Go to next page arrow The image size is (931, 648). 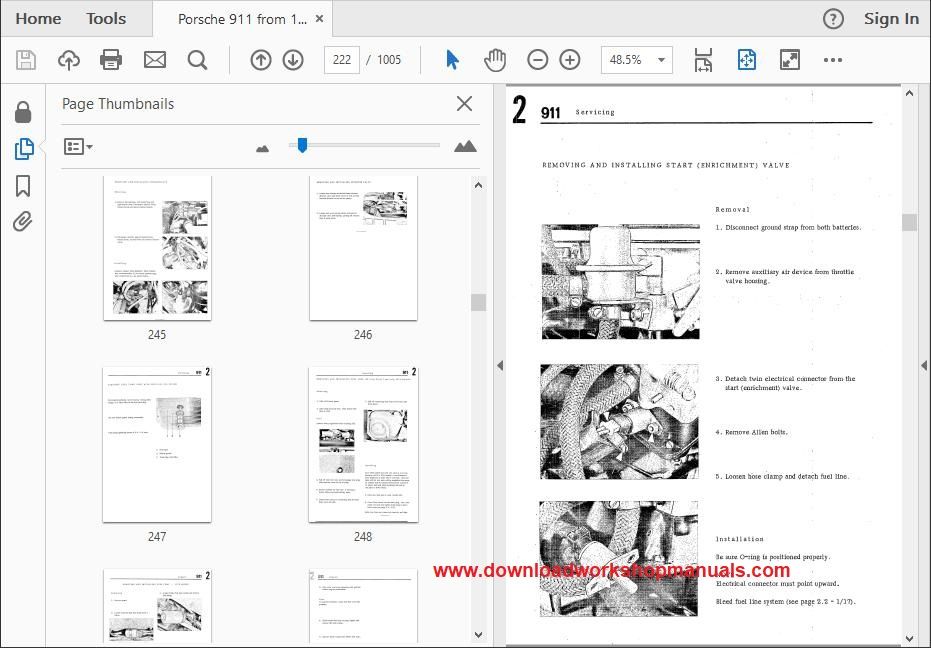pyautogui.click(x=293, y=60)
